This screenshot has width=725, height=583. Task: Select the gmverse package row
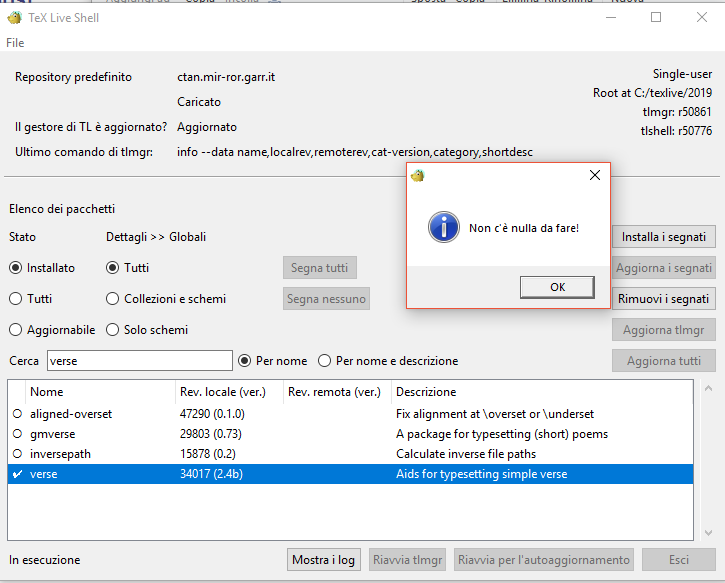pyautogui.click(x=350, y=434)
